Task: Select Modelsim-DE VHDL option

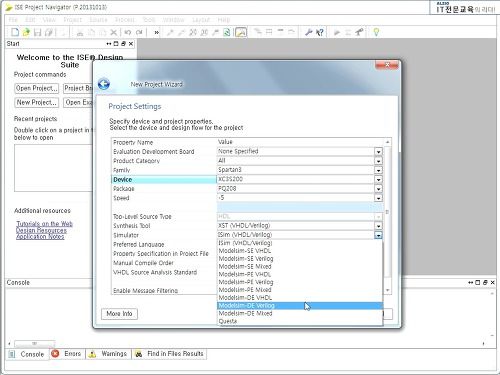Action: 300,298
